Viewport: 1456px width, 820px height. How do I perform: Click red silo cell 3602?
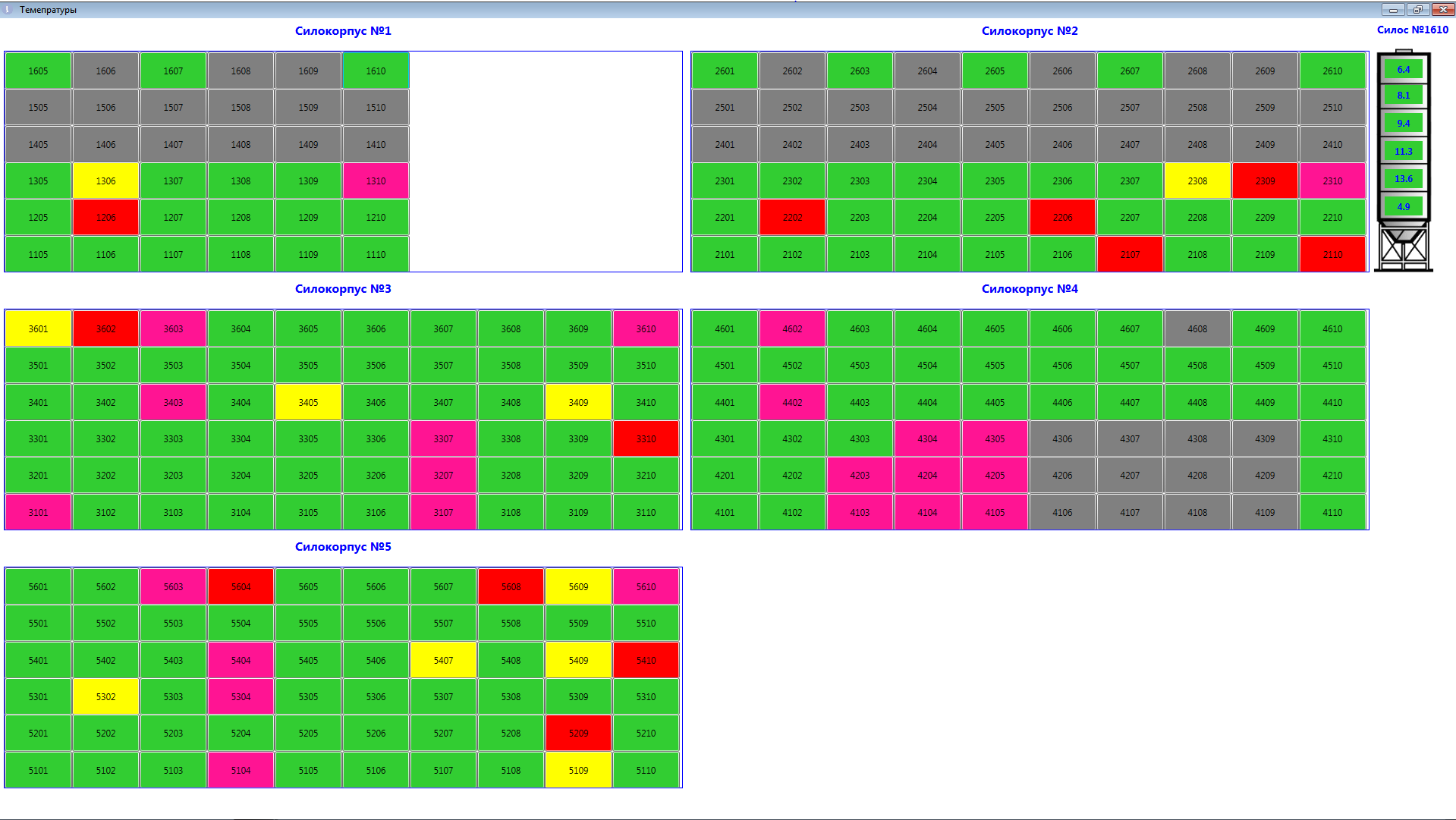[x=105, y=328]
